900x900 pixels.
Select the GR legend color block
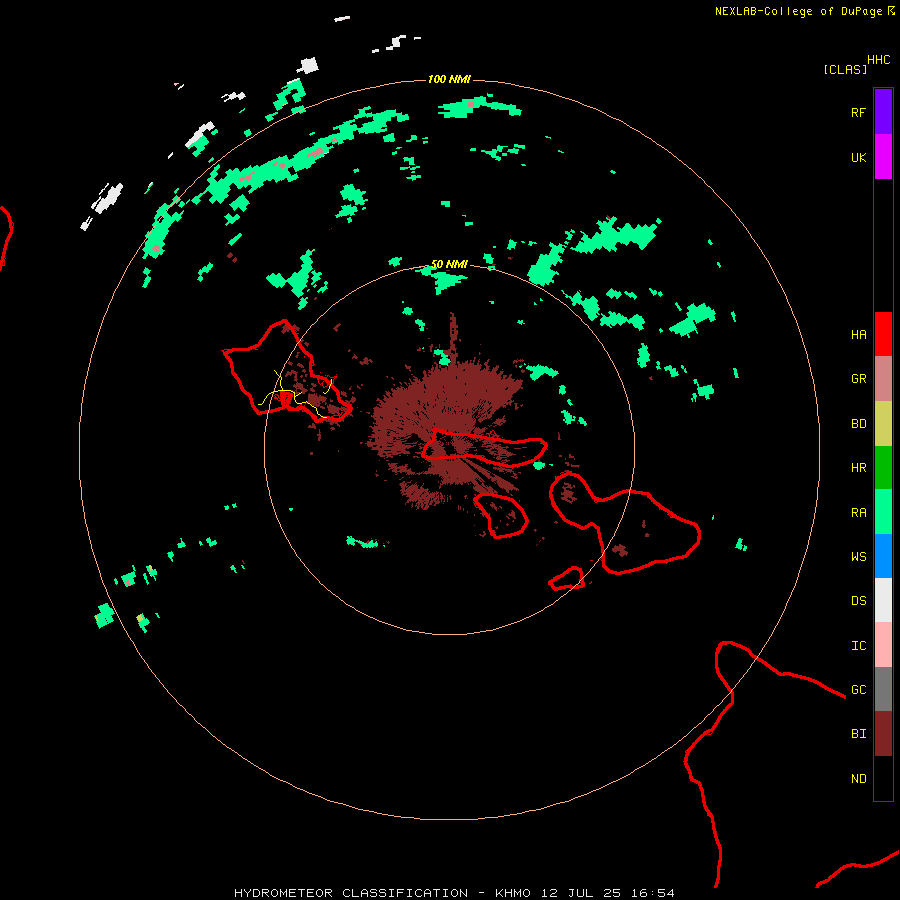883,379
